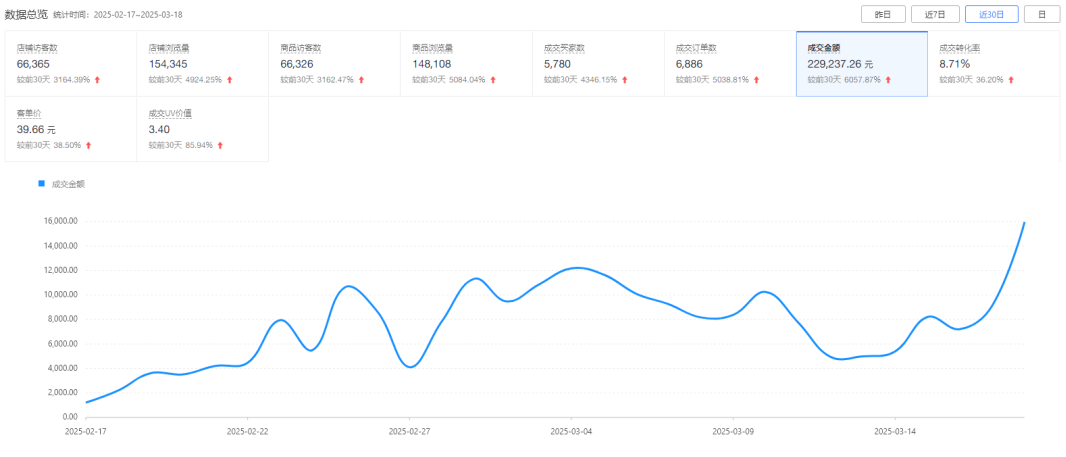This screenshot has width=1066, height=457.
Task: Switch to the 近7日 range
Action: [x=935, y=14]
